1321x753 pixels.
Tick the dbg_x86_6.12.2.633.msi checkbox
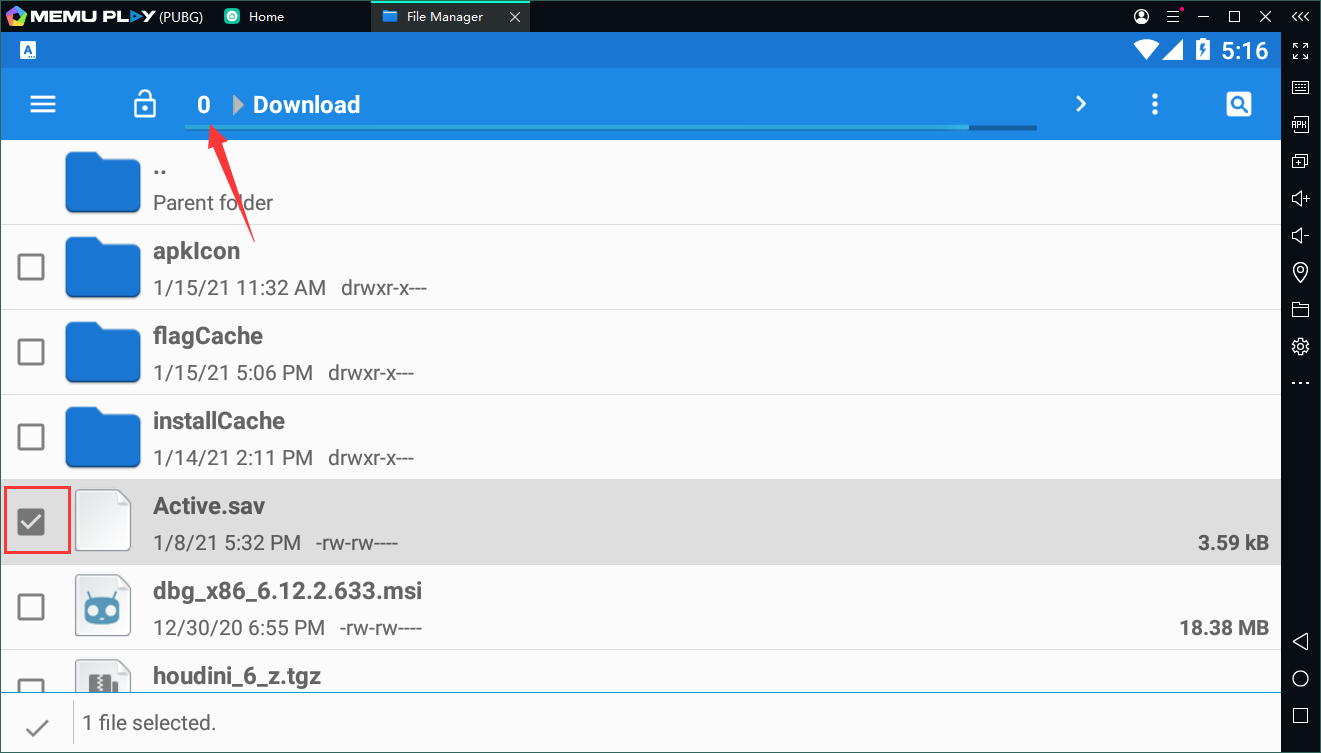(x=32, y=606)
